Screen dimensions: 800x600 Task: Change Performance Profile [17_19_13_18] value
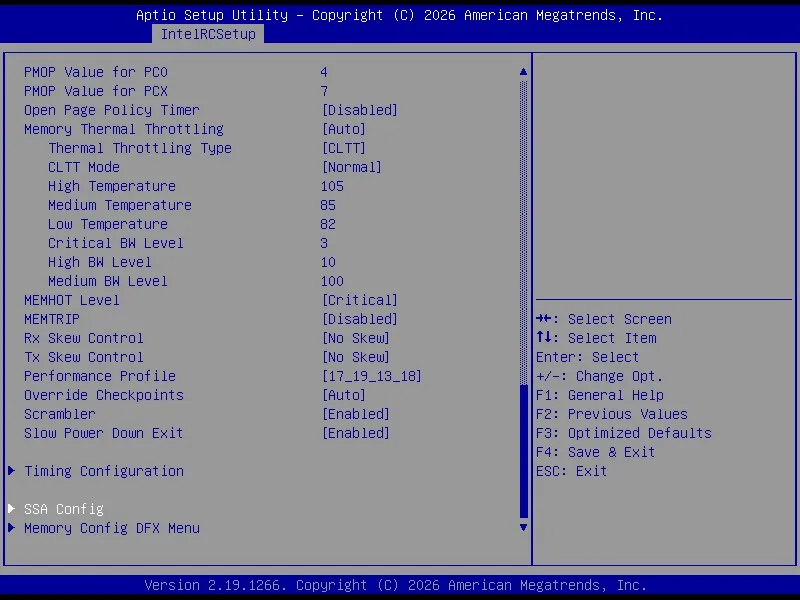click(x=372, y=376)
